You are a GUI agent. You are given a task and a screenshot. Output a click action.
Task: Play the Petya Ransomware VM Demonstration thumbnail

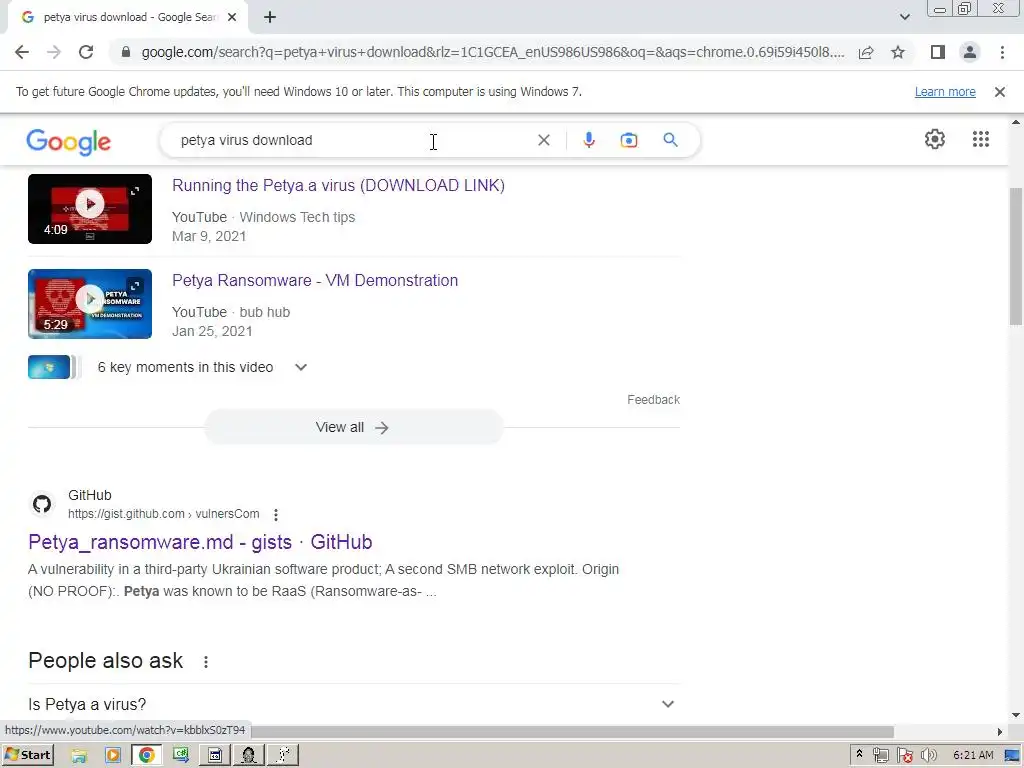click(x=90, y=304)
